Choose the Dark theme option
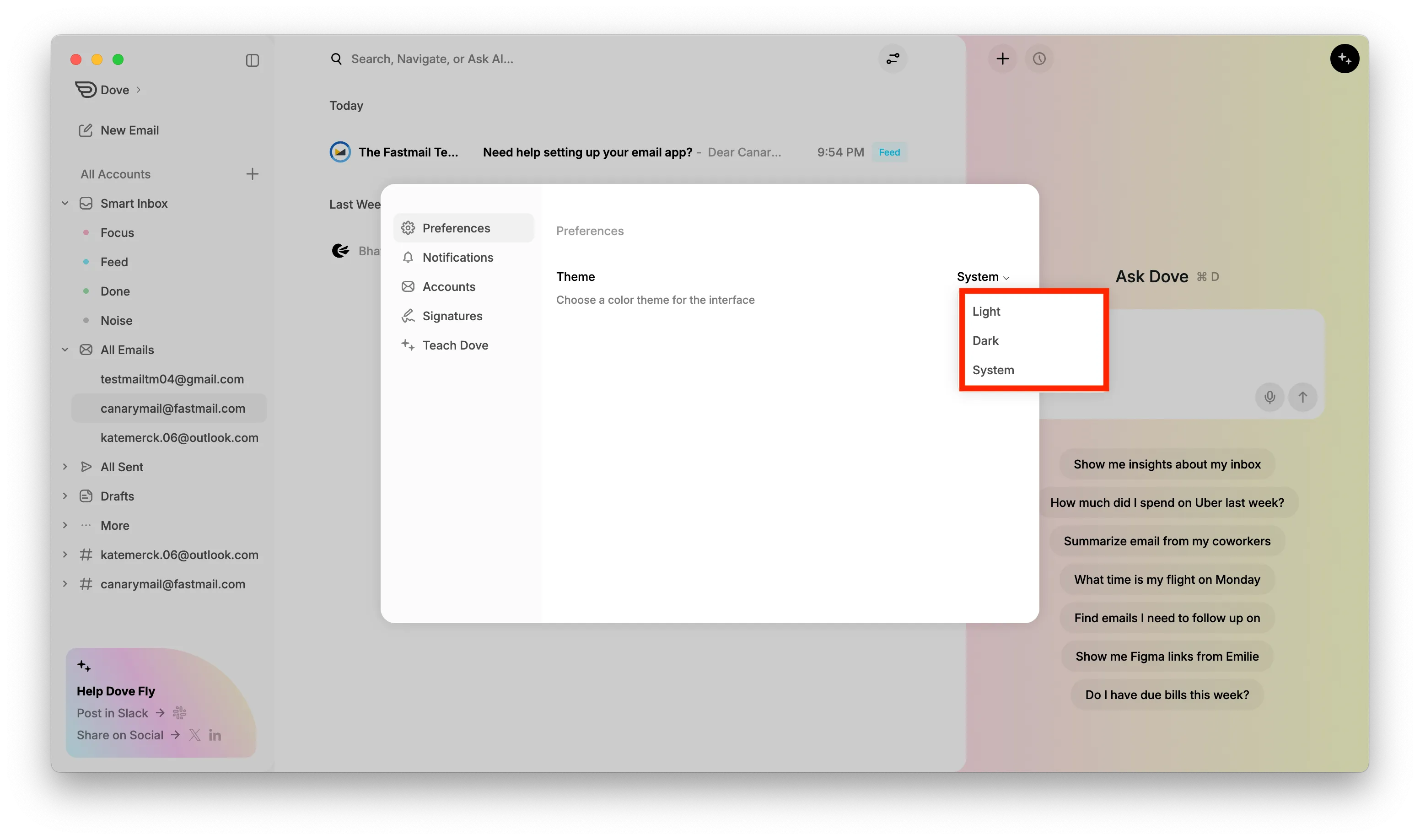Screen dimensions: 1420x840 [985, 341]
